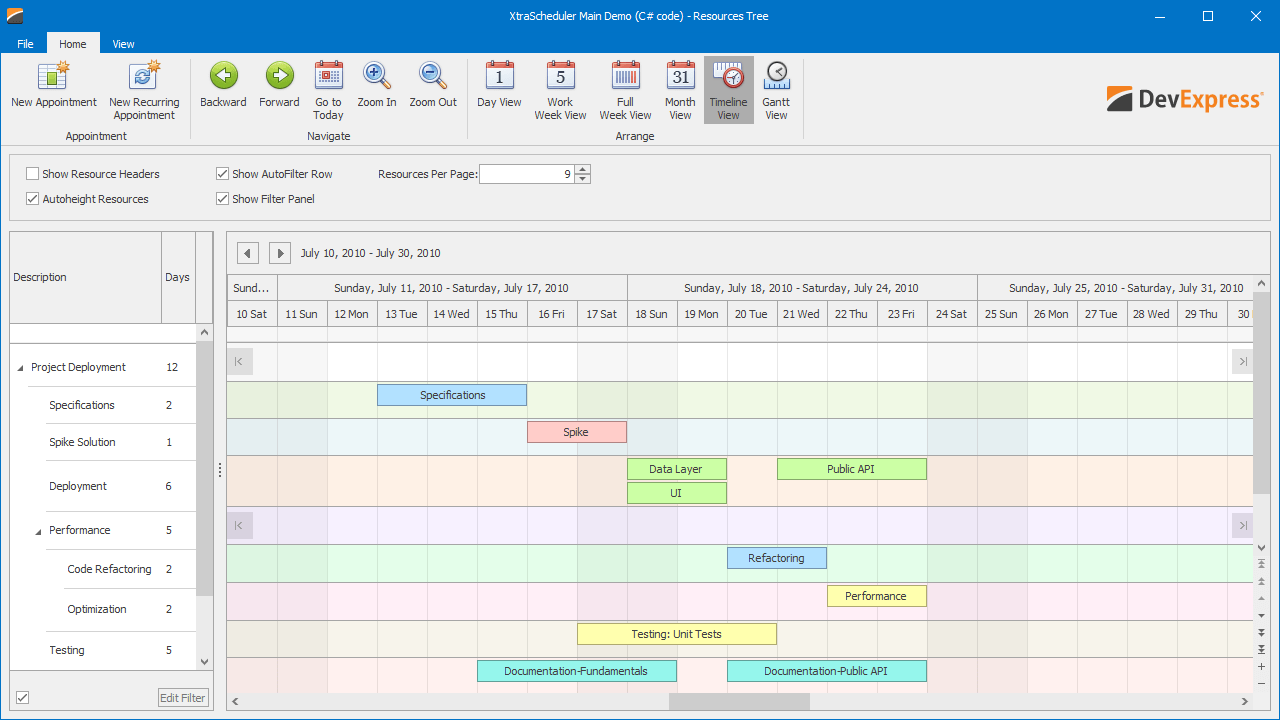Switch to Gantt View
The image size is (1280, 720).
point(776,78)
